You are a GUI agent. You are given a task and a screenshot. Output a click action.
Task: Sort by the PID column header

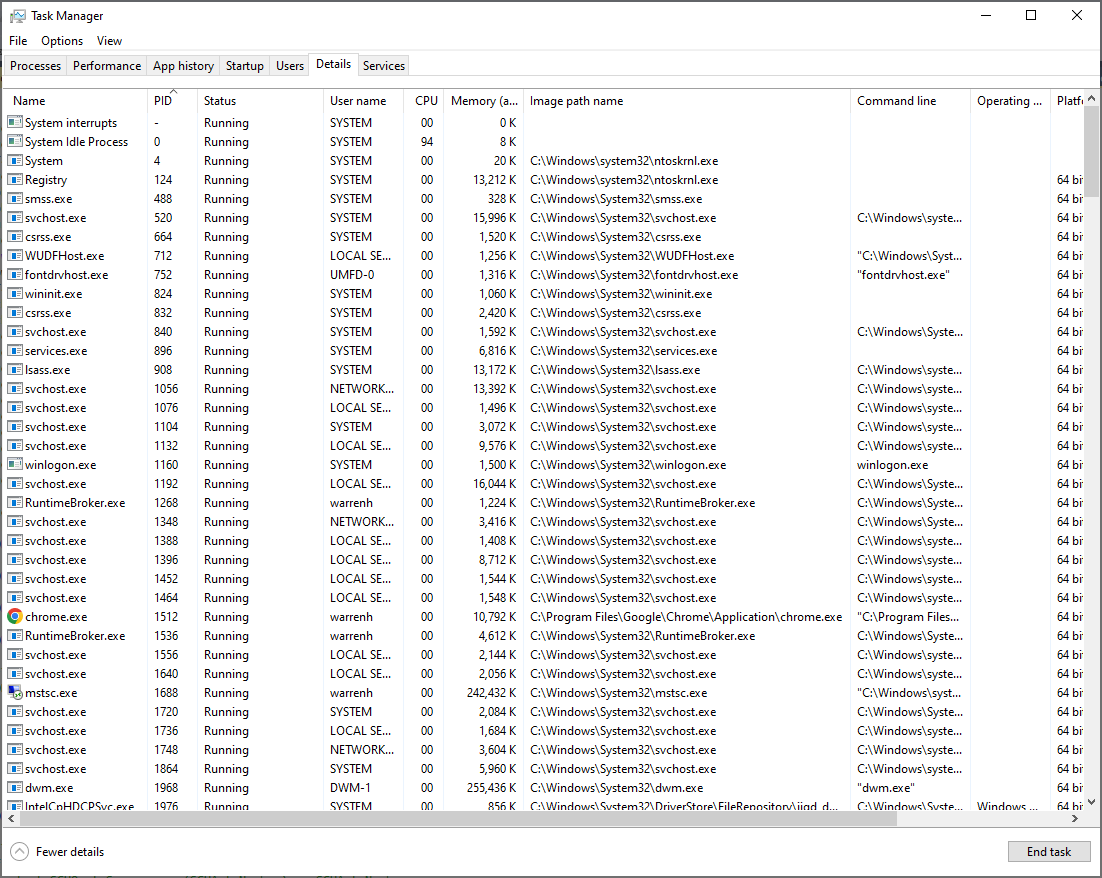point(172,101)
